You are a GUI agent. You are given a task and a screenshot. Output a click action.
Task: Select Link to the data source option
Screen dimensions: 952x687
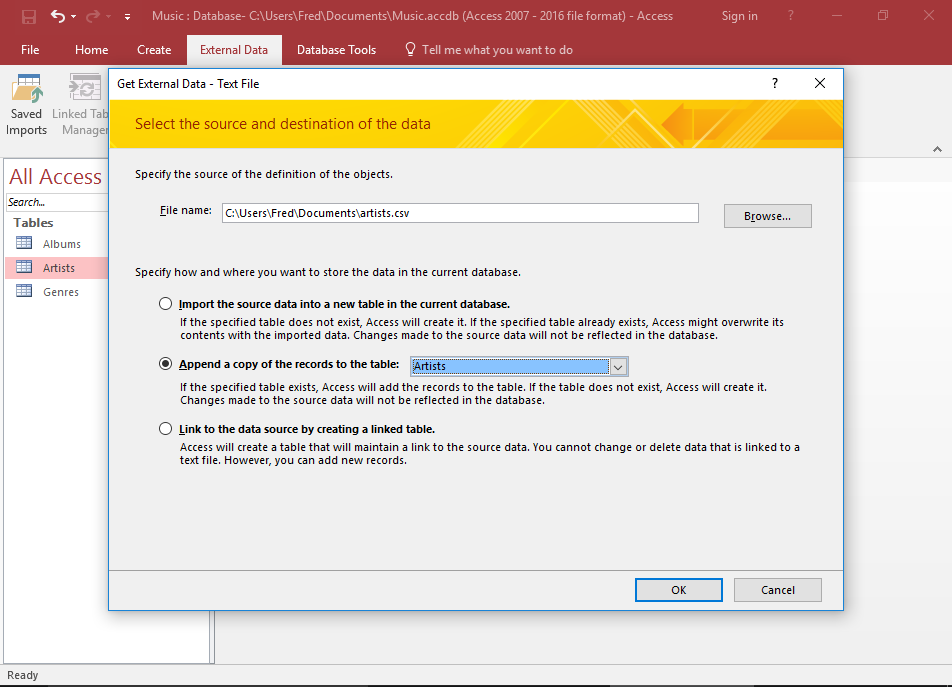pos(165,428)
